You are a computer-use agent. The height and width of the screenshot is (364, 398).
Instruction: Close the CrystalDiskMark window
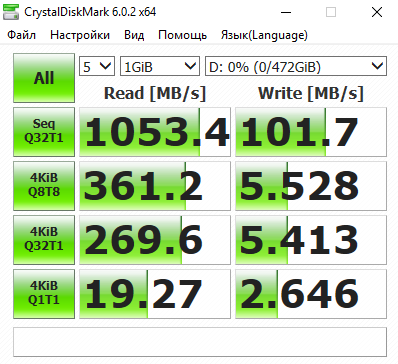coord(377,12)
